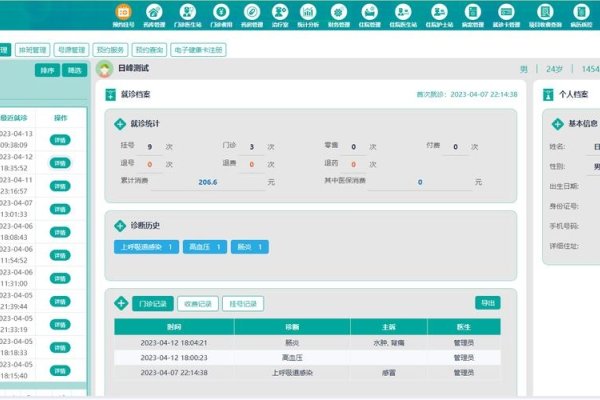Viewport: 600px width, 400px height.
Task: Open 详情 for the 04-13 09:38:09 visit
Action: click(x=60, y=140)
